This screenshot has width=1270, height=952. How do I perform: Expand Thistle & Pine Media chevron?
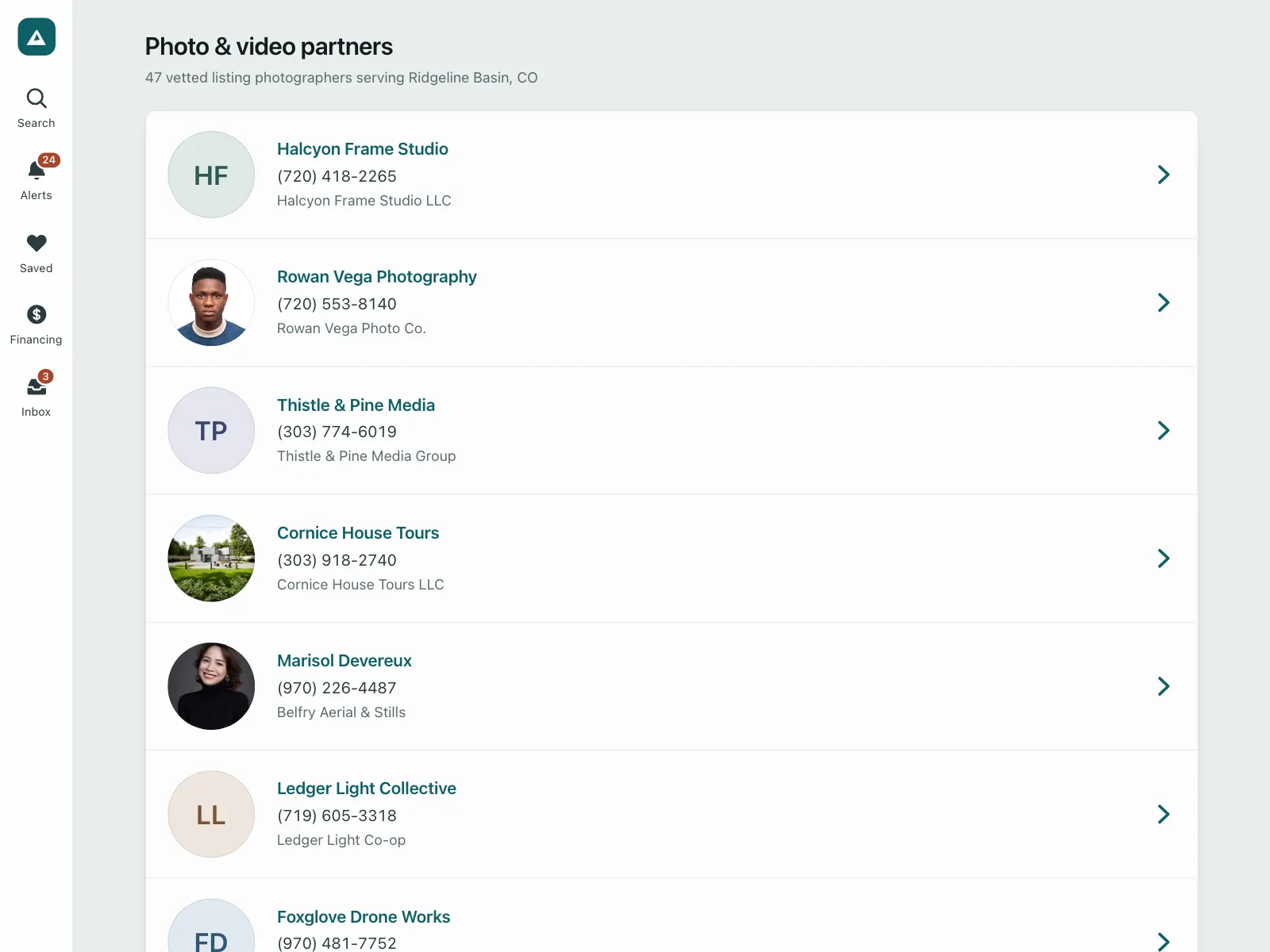point(1164,430)
